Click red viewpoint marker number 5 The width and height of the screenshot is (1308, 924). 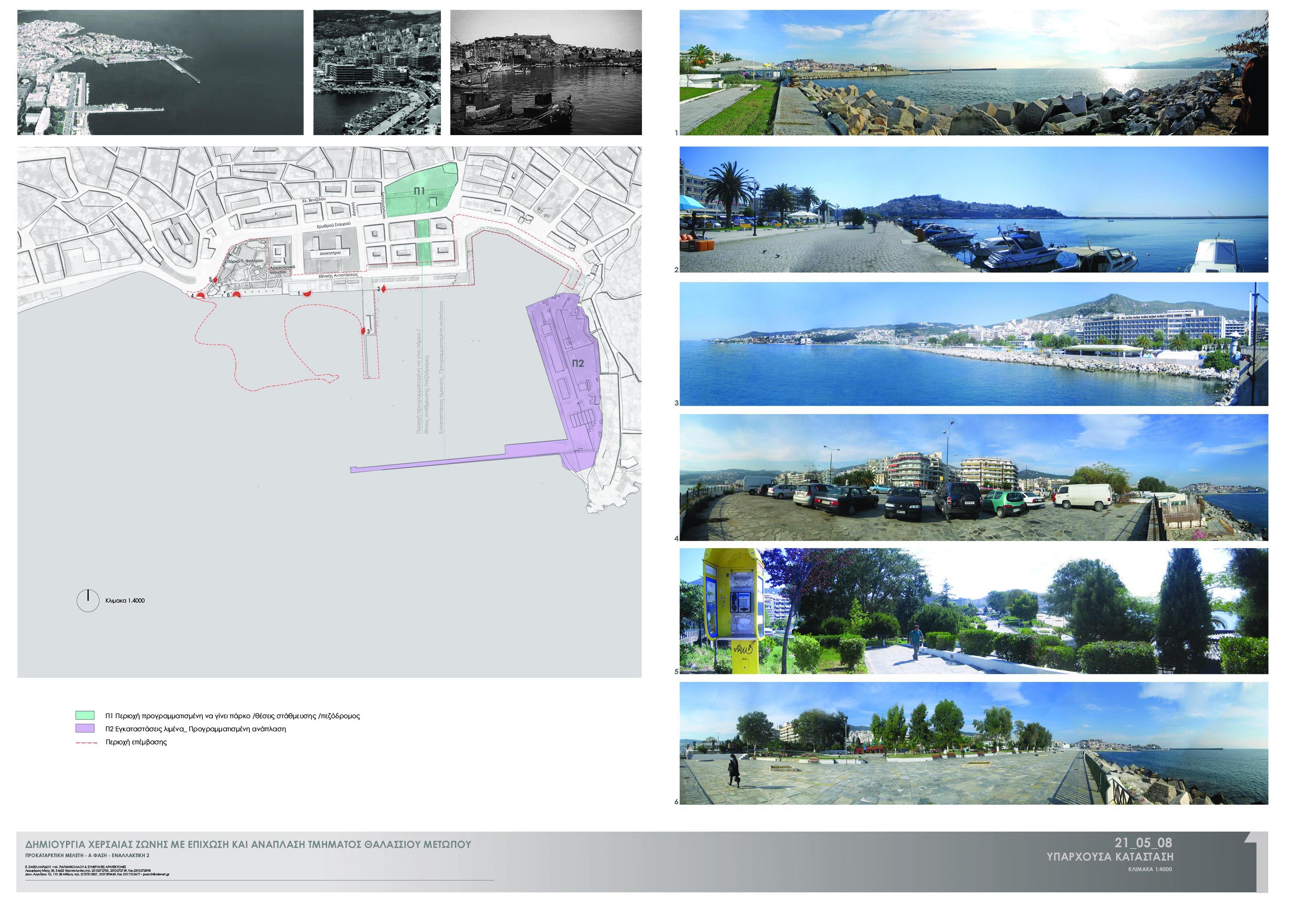[215, 280]
